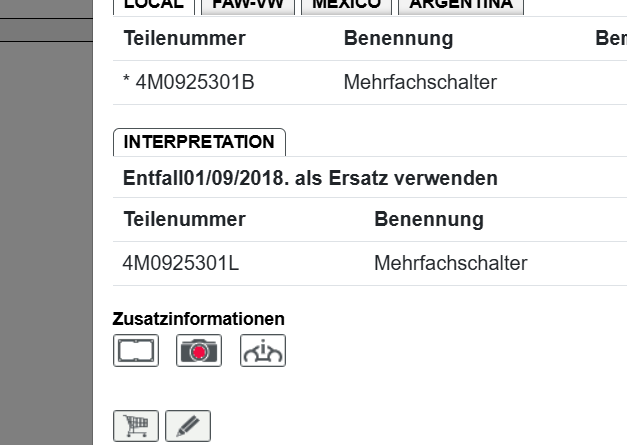Open the vehicle info icon

point(263,351)
